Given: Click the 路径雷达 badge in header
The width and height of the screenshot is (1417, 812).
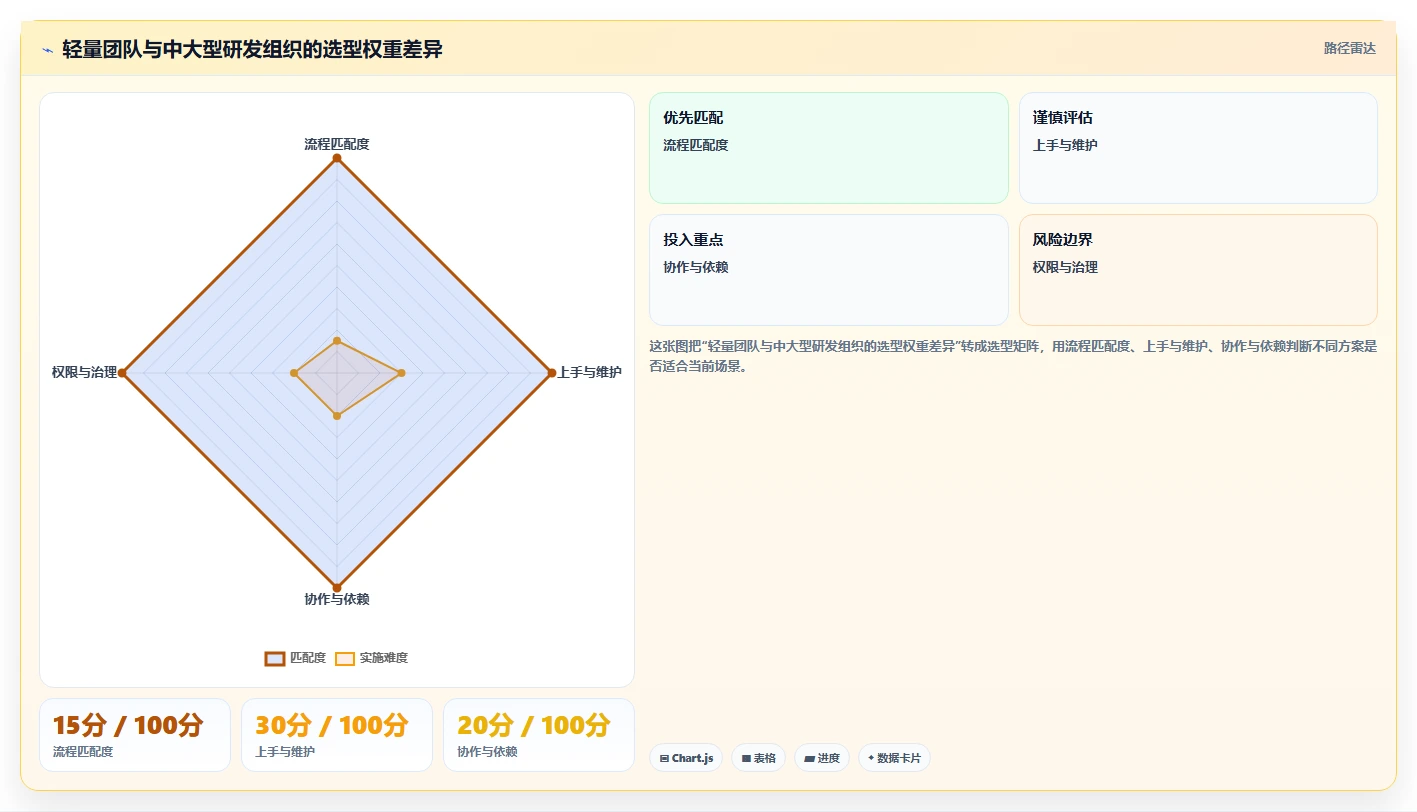Looking at the screenshot, I should click(1350, 48).
